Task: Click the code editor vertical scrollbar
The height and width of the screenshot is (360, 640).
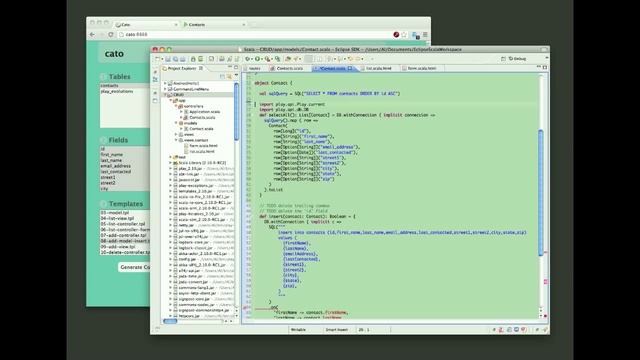Action: tap(541, 192)
